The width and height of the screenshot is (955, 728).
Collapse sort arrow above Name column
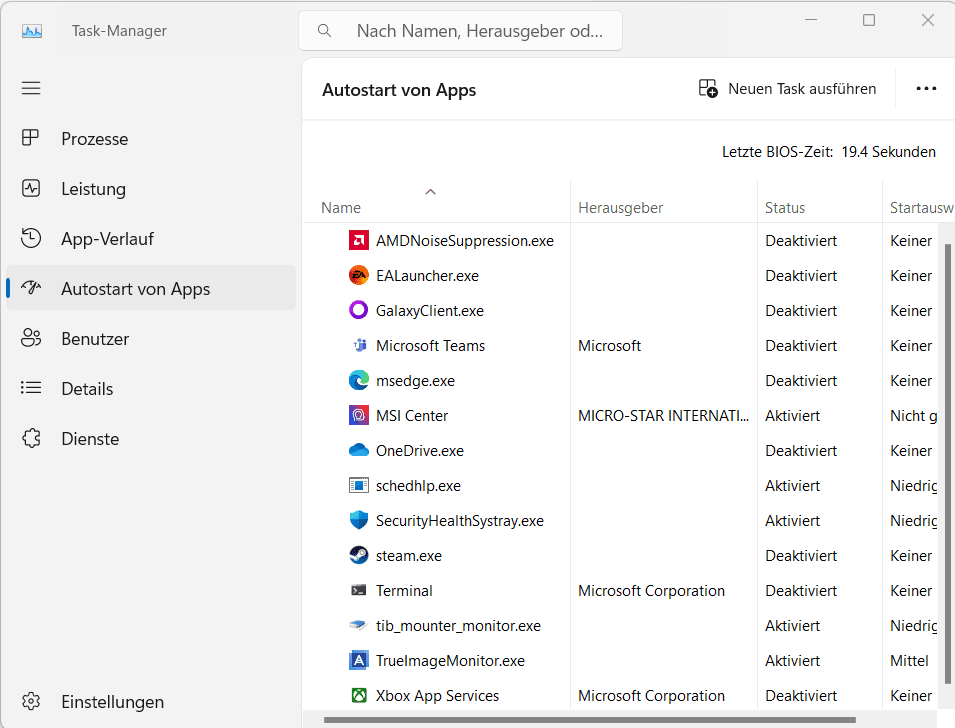click(431, 191)
